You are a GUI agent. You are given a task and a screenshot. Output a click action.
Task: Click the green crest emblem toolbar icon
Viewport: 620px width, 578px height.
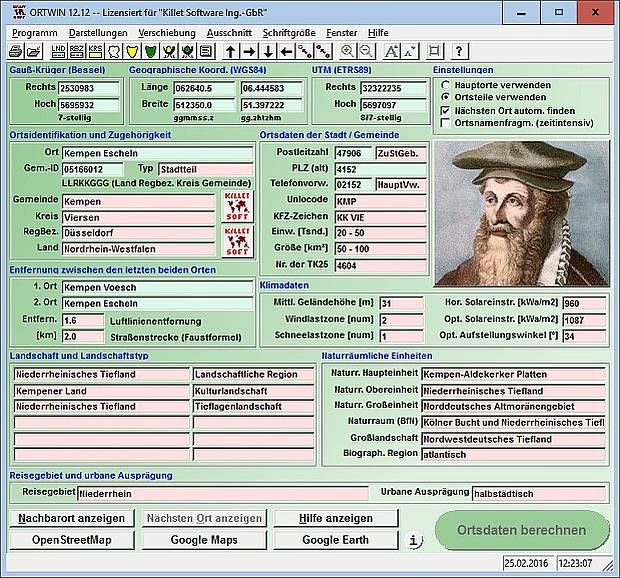[188, 51]
